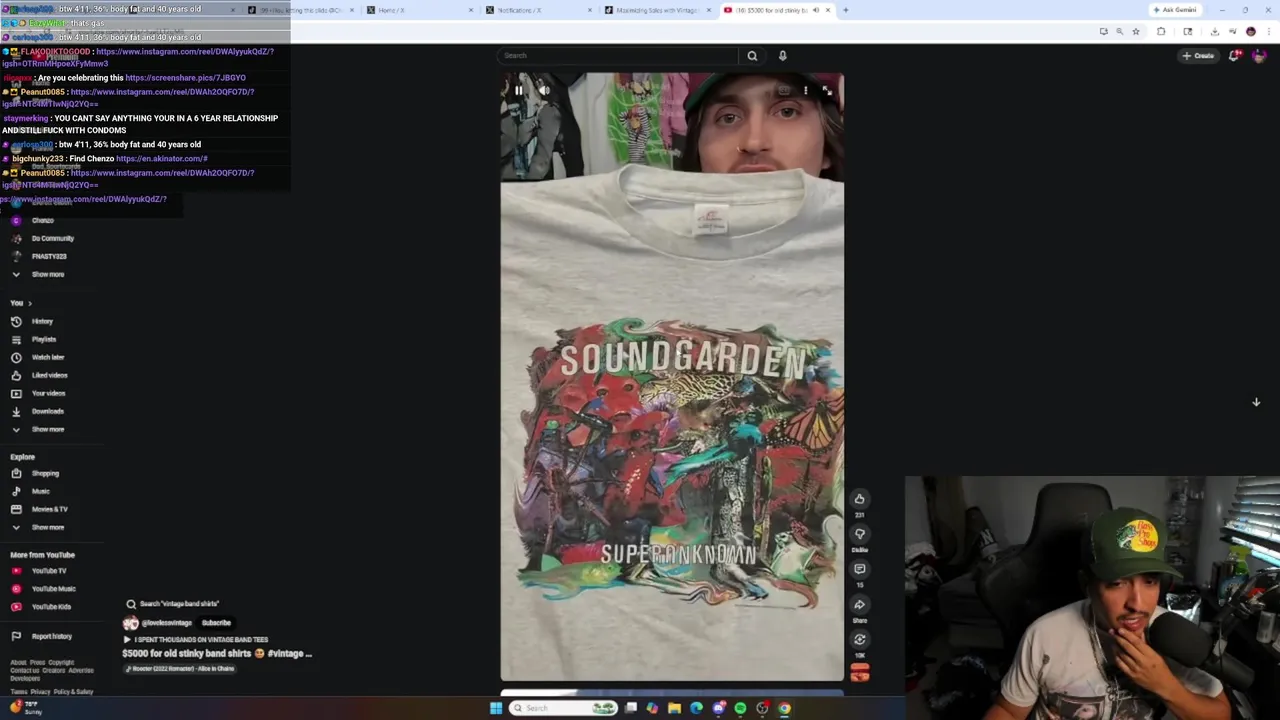Open YouTube notifications bell
The width and height of the screenshot is (1280, 720).
tap(1234, 56)
